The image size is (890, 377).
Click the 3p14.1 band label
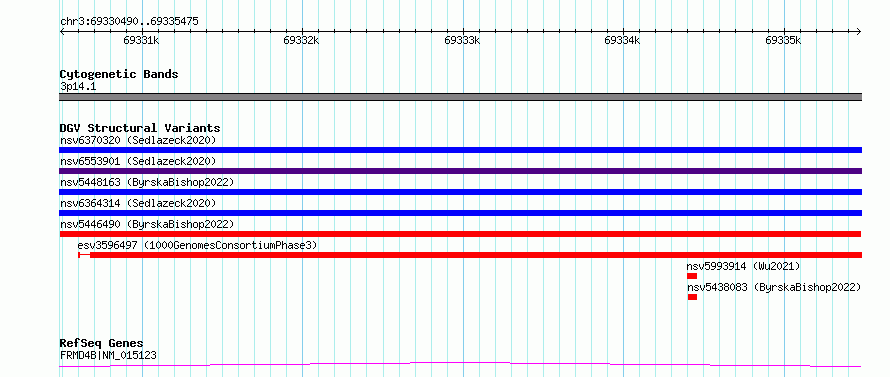pos(78,87)
